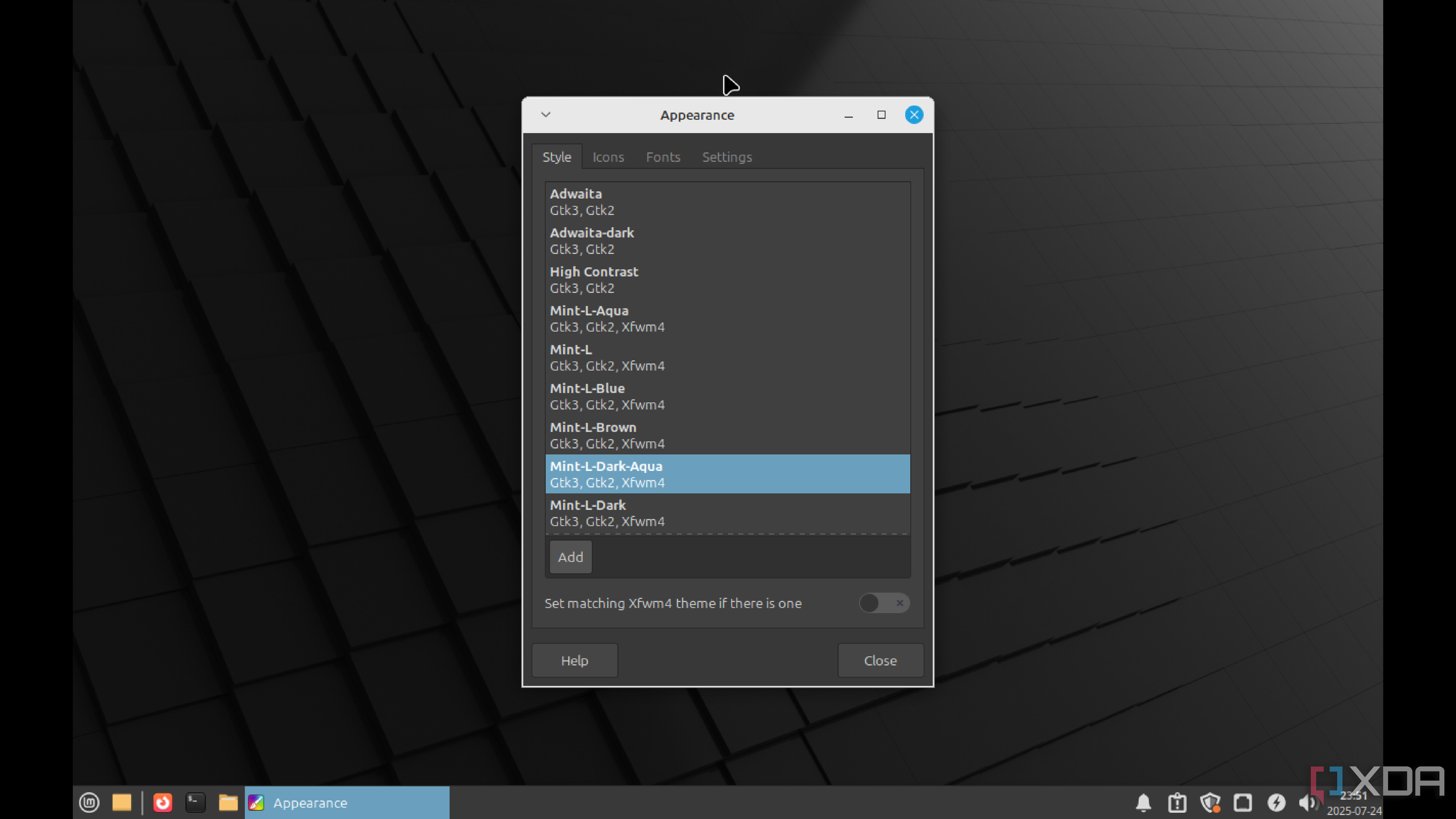Open the terminal emulator launcher
Screen dimensions: 1456x819
196,802
